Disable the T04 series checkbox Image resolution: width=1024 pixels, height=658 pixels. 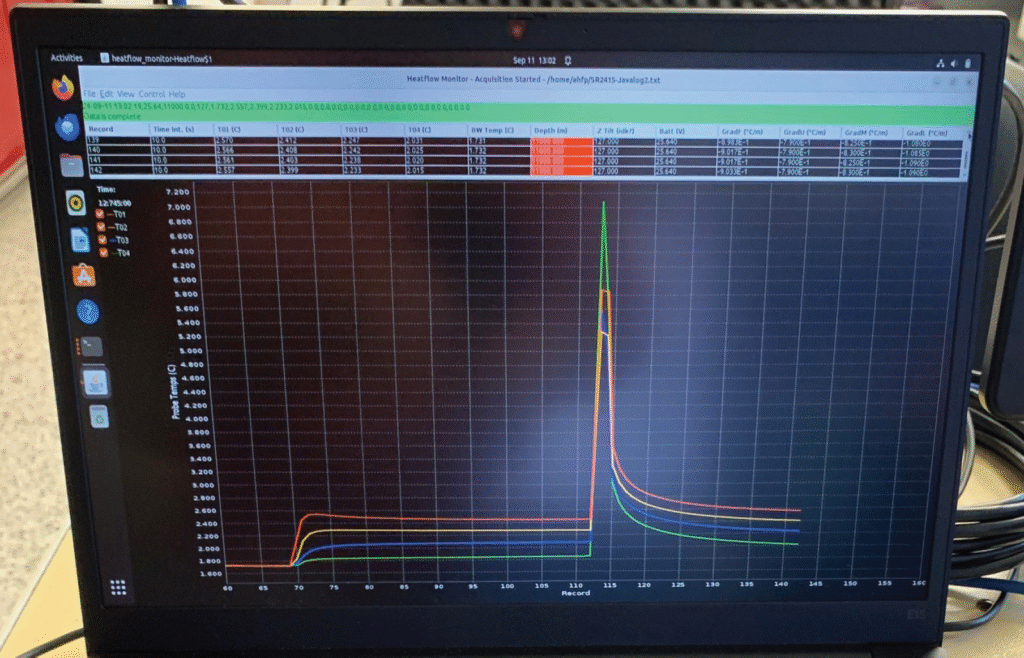101,253
